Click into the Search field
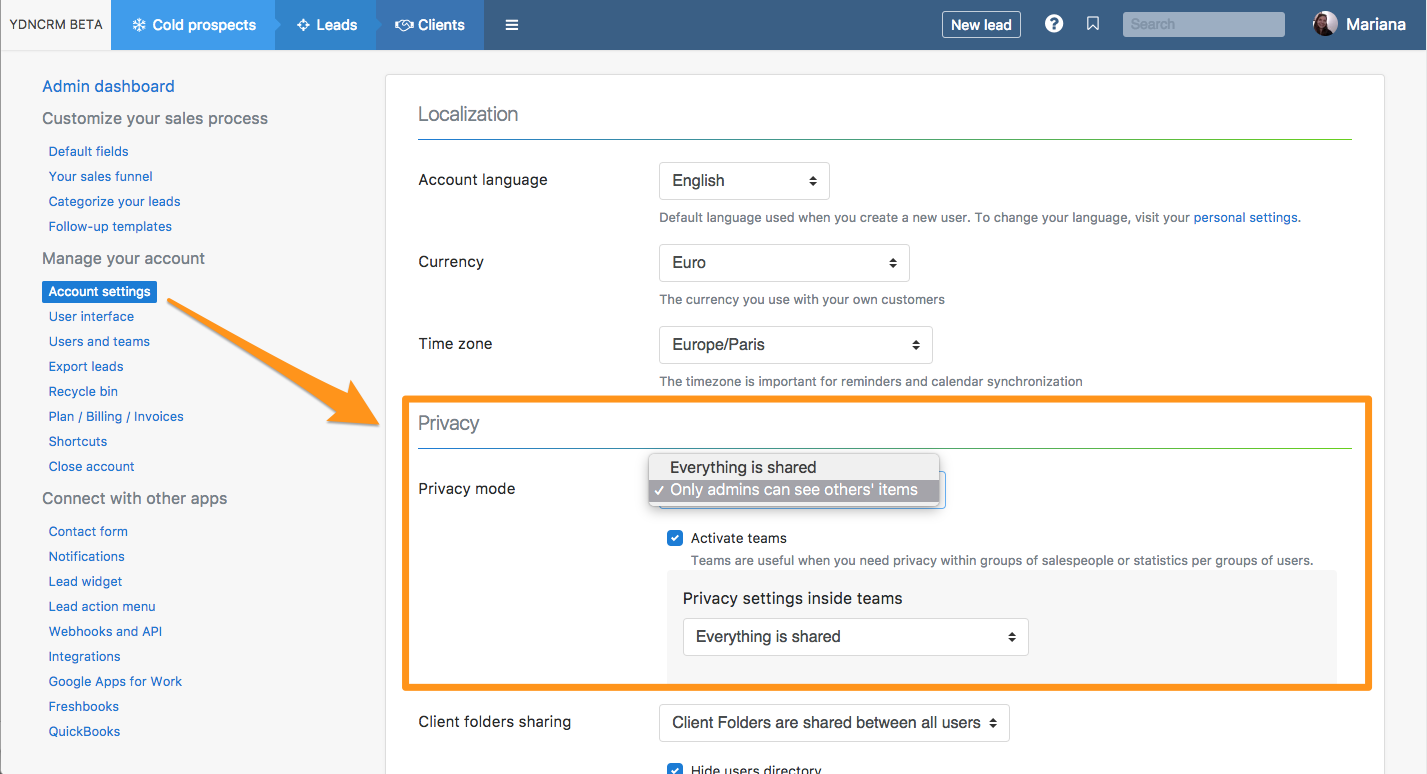Screen dimensions: 1427x774 1203,24
